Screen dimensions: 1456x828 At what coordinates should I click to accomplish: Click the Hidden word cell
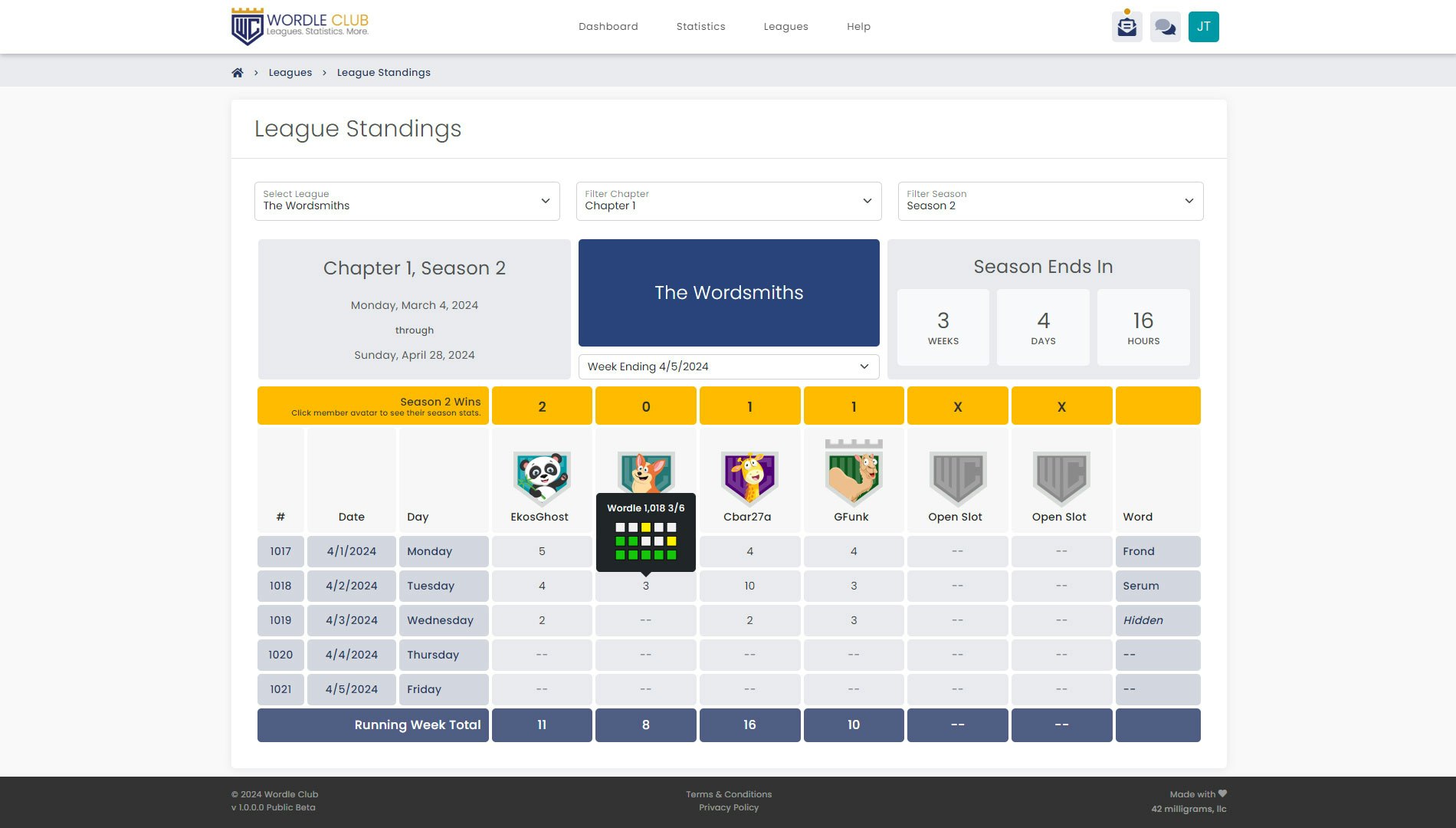pyautogui.click(x=1158, y=620)
